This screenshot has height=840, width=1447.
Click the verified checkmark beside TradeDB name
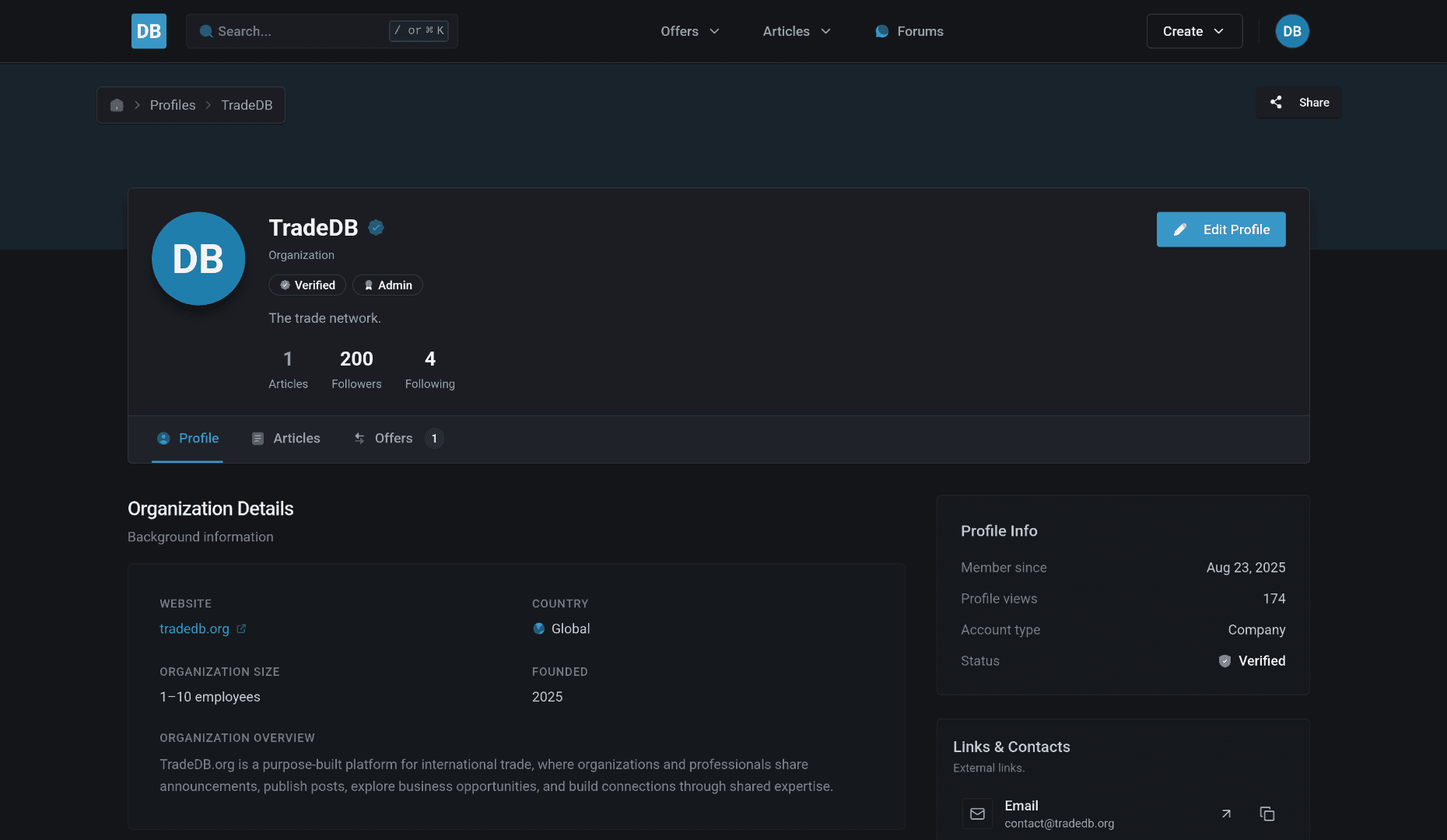tap(376, 227)
